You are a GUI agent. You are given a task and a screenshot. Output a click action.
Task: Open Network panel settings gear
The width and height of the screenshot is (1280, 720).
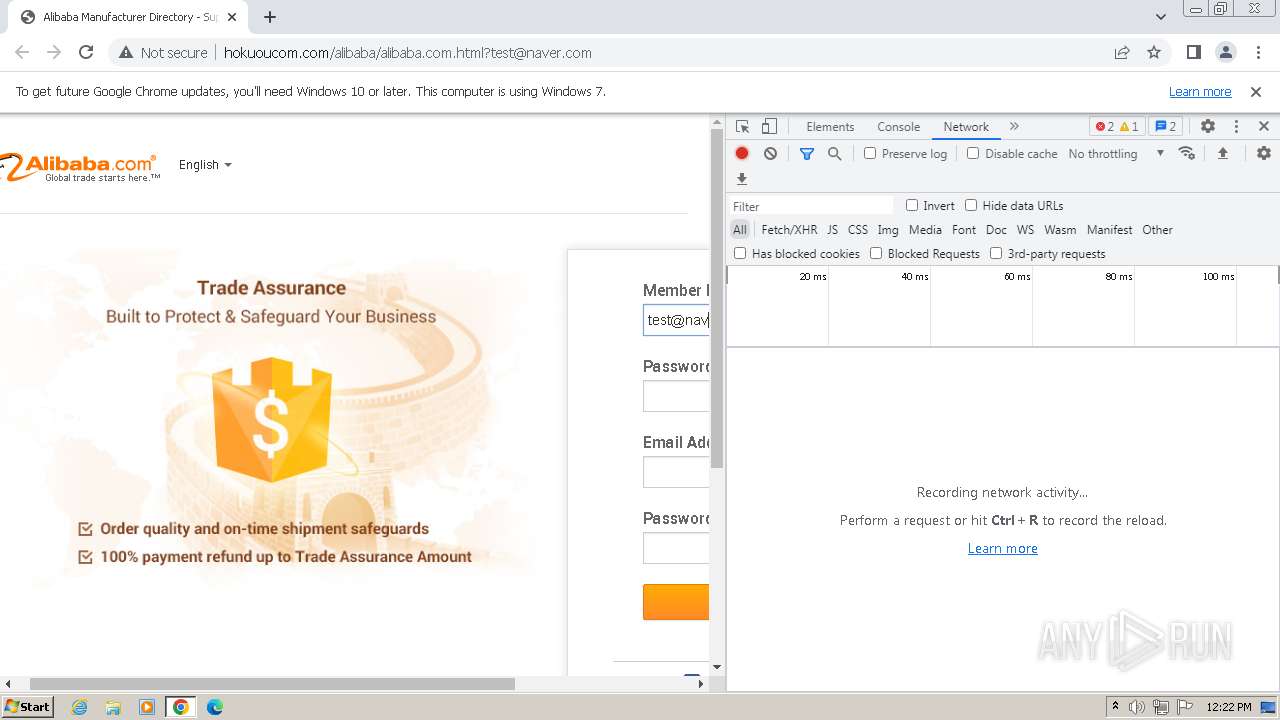[1264, 153]
